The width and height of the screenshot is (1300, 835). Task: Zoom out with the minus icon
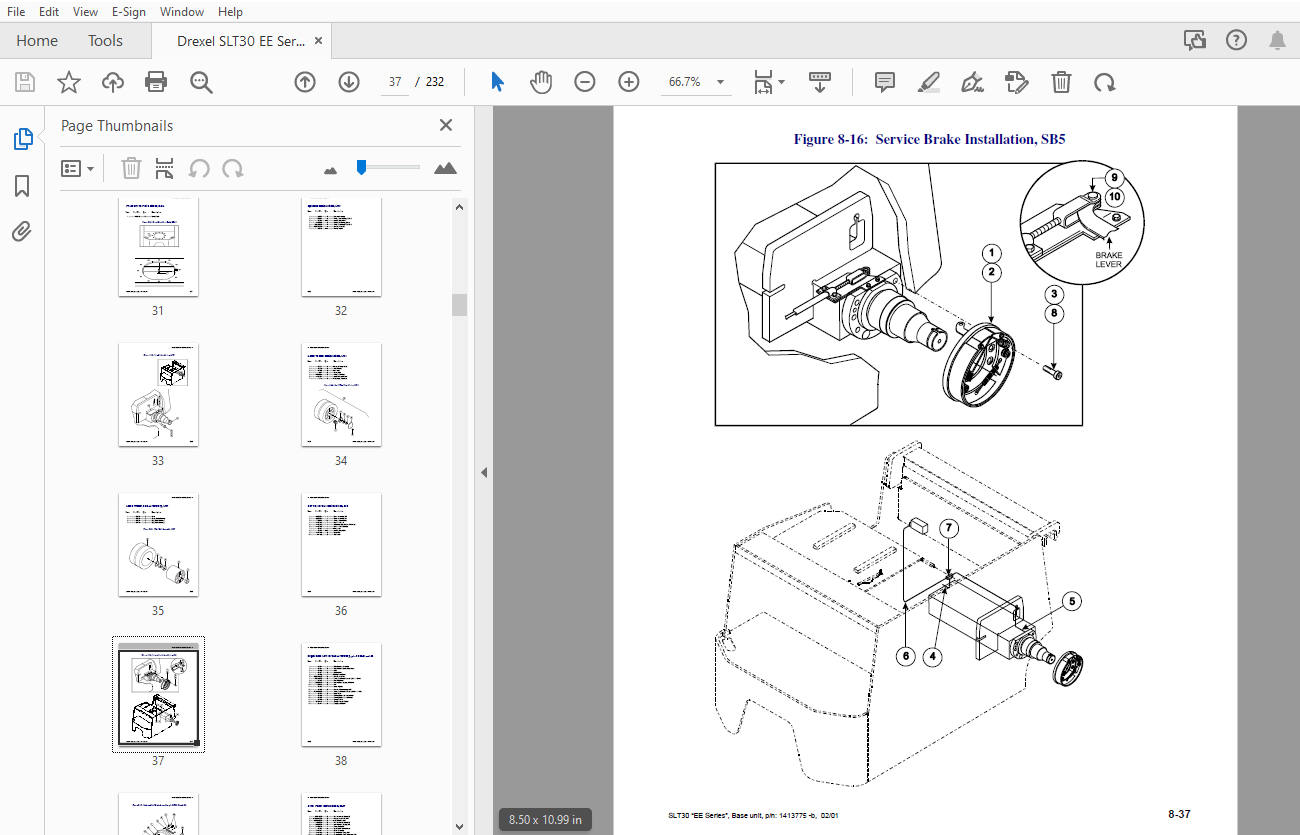[585, 82]
